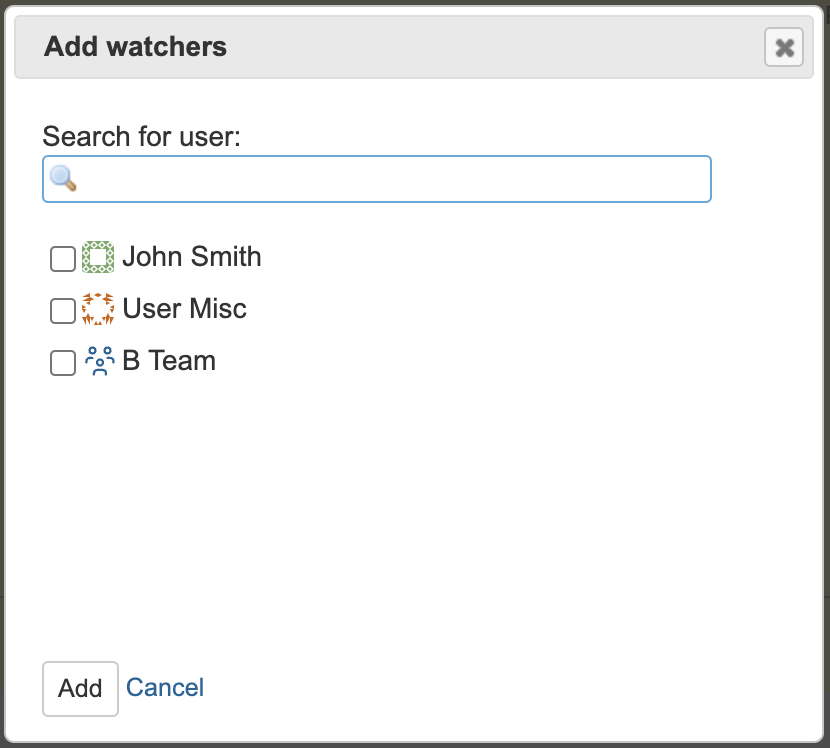Close the Add watchers dialog
This screenshot has width=830, height=748.
[783, 47]
